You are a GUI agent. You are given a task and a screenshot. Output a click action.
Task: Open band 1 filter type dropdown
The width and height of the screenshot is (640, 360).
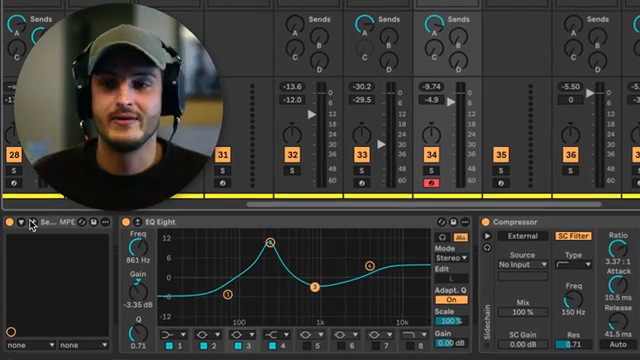[173, 335]
